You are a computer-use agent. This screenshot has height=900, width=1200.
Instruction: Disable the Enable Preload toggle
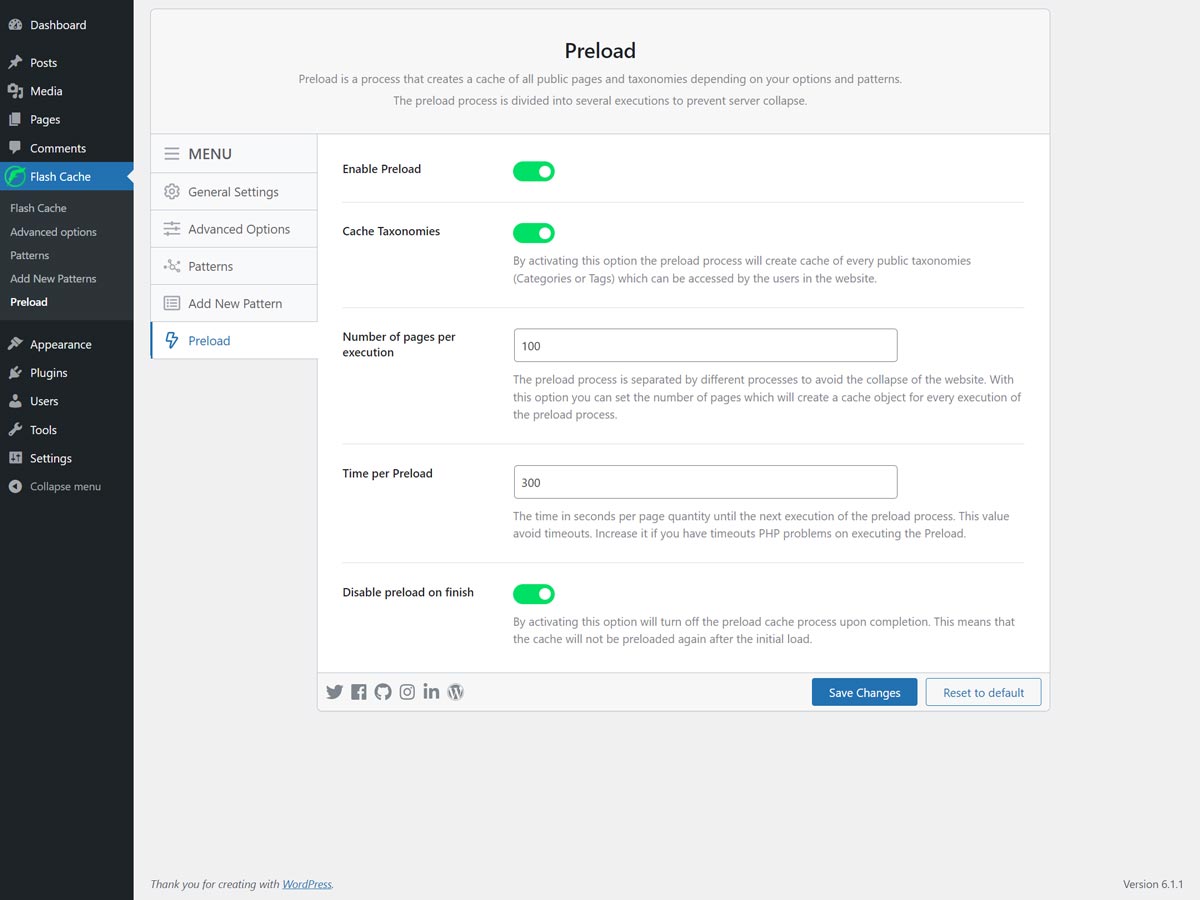click(x=533, y=170)
